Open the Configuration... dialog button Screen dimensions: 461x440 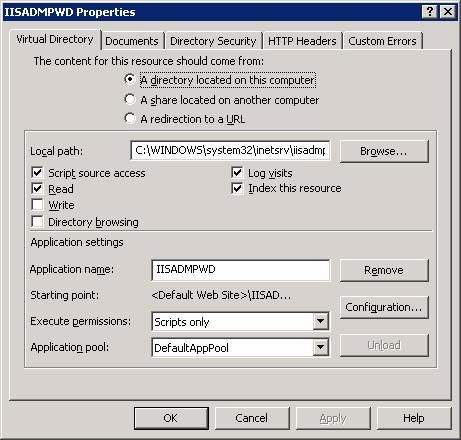[384, 307]
